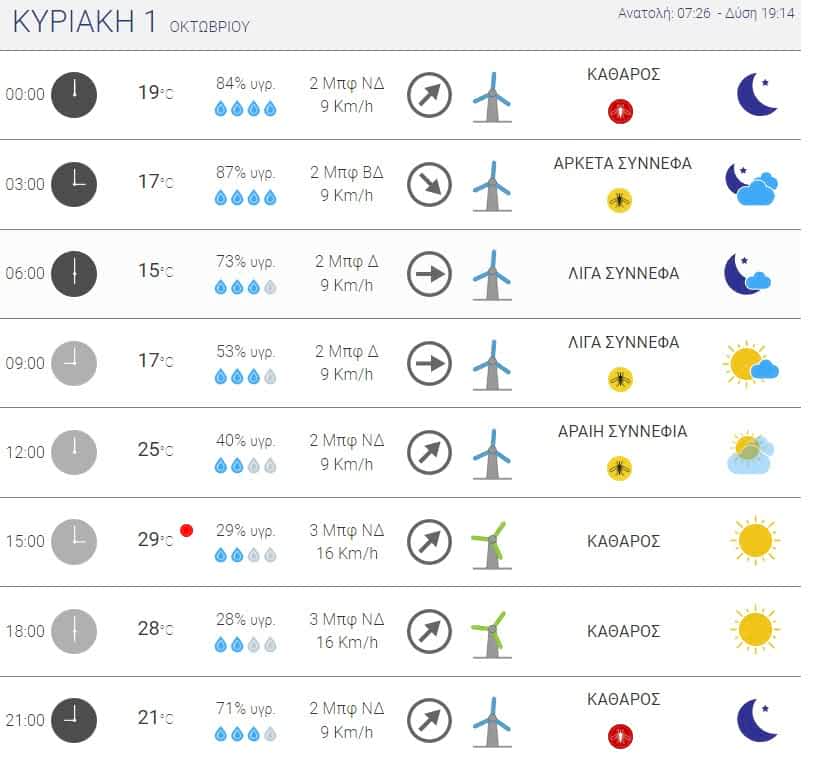Click the ΑΡΑΙΗ ΣΥΝΝΕΦΙΑ condition label
The height and width of the screenshot is (762, 813).
[622, 431]
